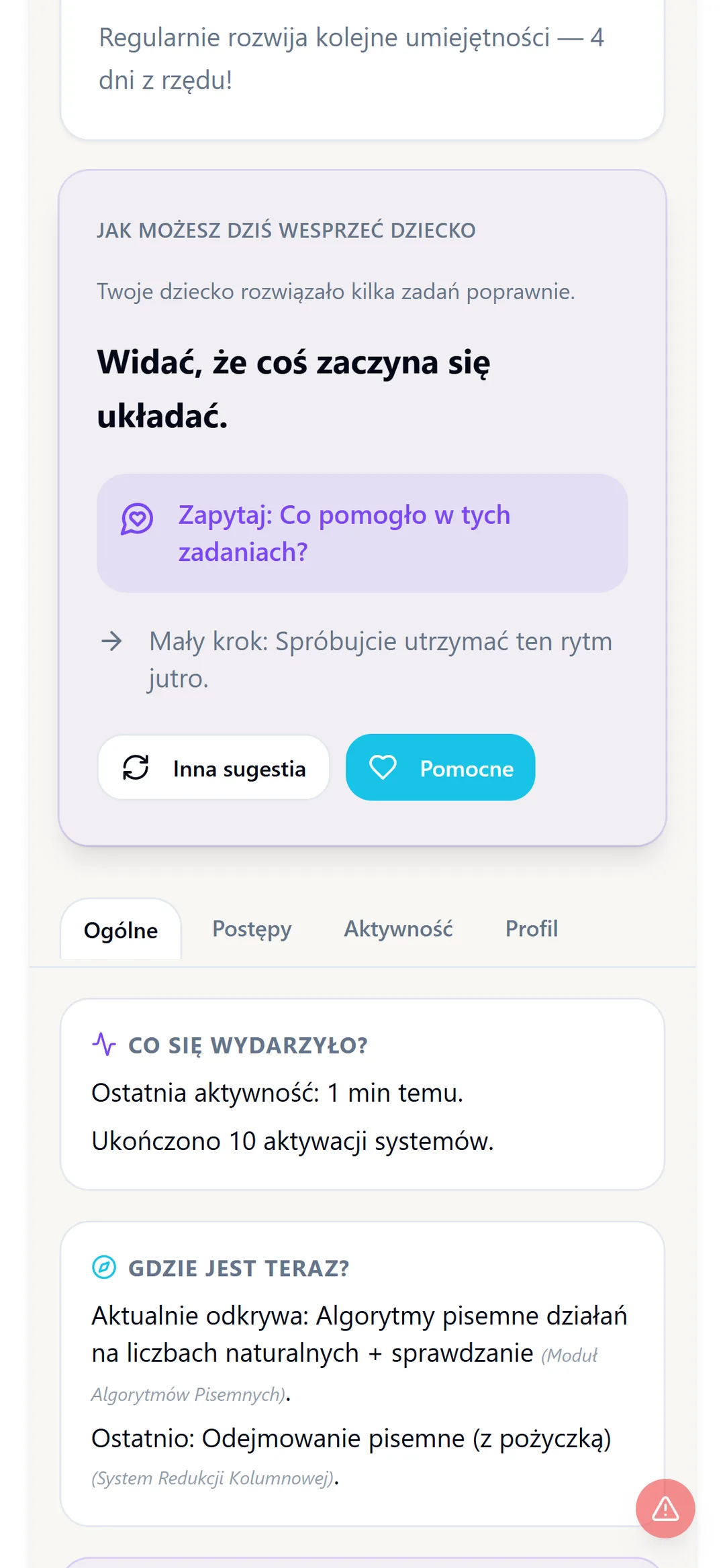The image size is (725, 1568).
Task: Click the heart icon in Pomocne button
Action: pos(383,768)
